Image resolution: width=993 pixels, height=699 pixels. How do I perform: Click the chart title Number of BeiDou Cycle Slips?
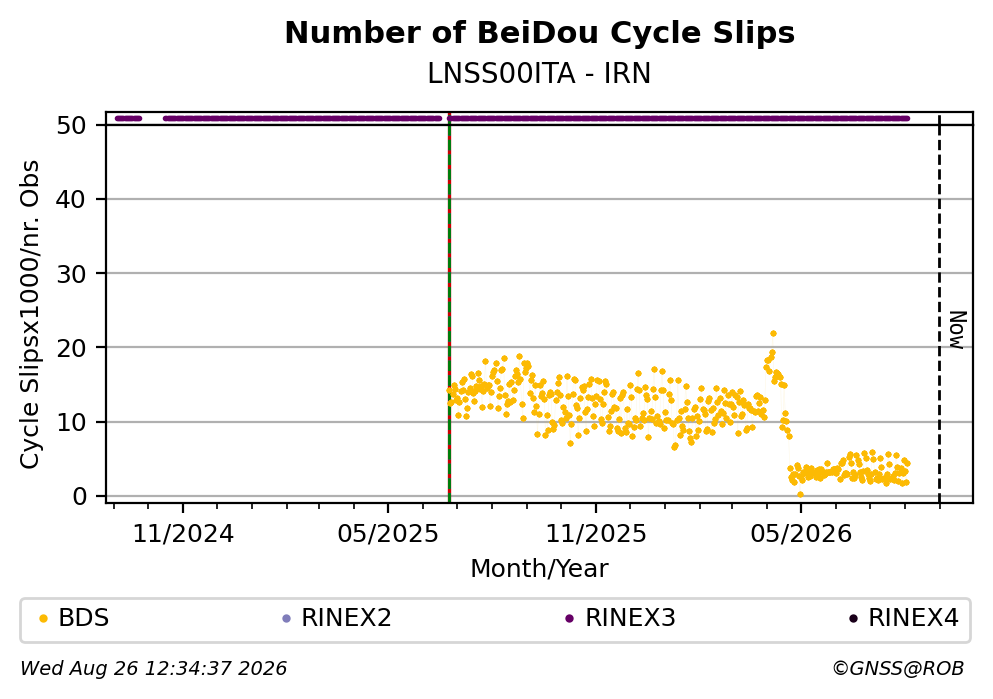(540, 33)
